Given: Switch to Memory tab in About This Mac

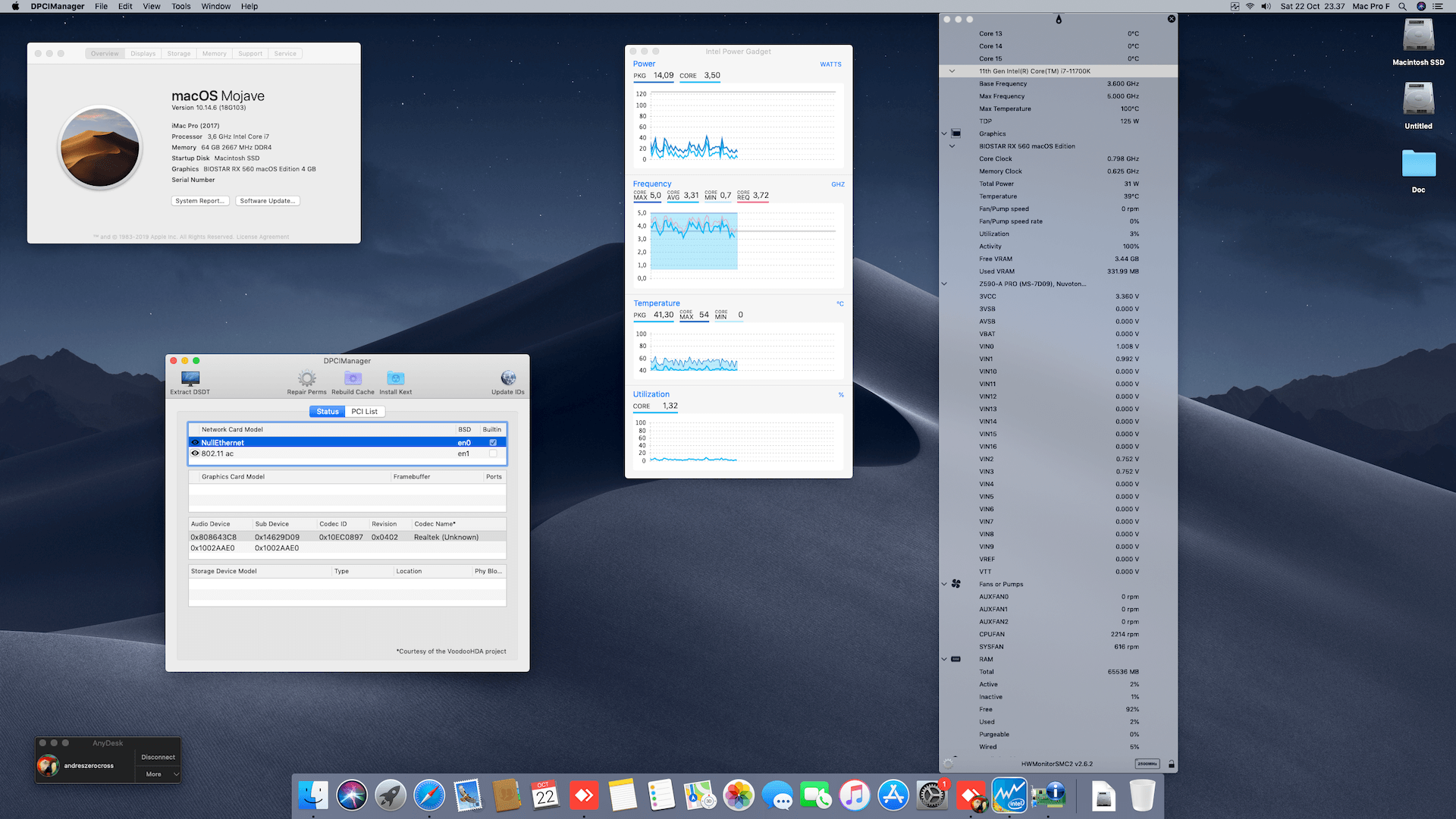Looking at the screenshot, I should (215, 54).
